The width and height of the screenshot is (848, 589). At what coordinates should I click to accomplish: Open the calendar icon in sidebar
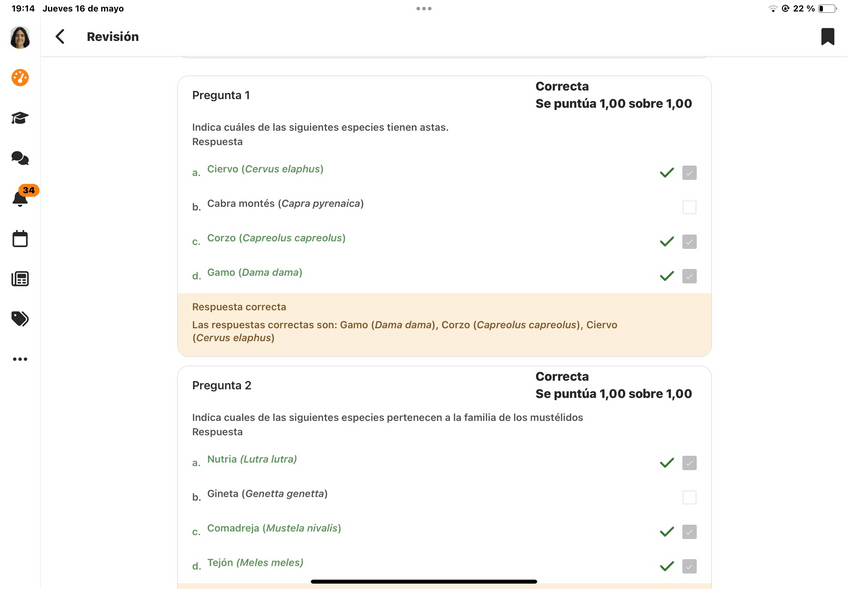[20, 239]
